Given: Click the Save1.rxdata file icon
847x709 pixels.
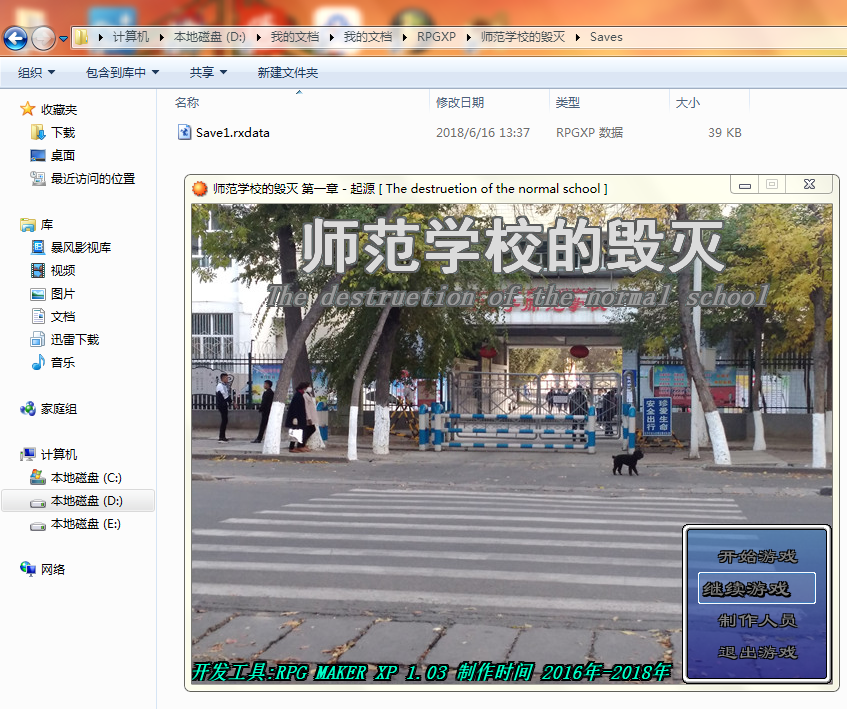Looking at the screenshot, I should click(x=184, y=132).
